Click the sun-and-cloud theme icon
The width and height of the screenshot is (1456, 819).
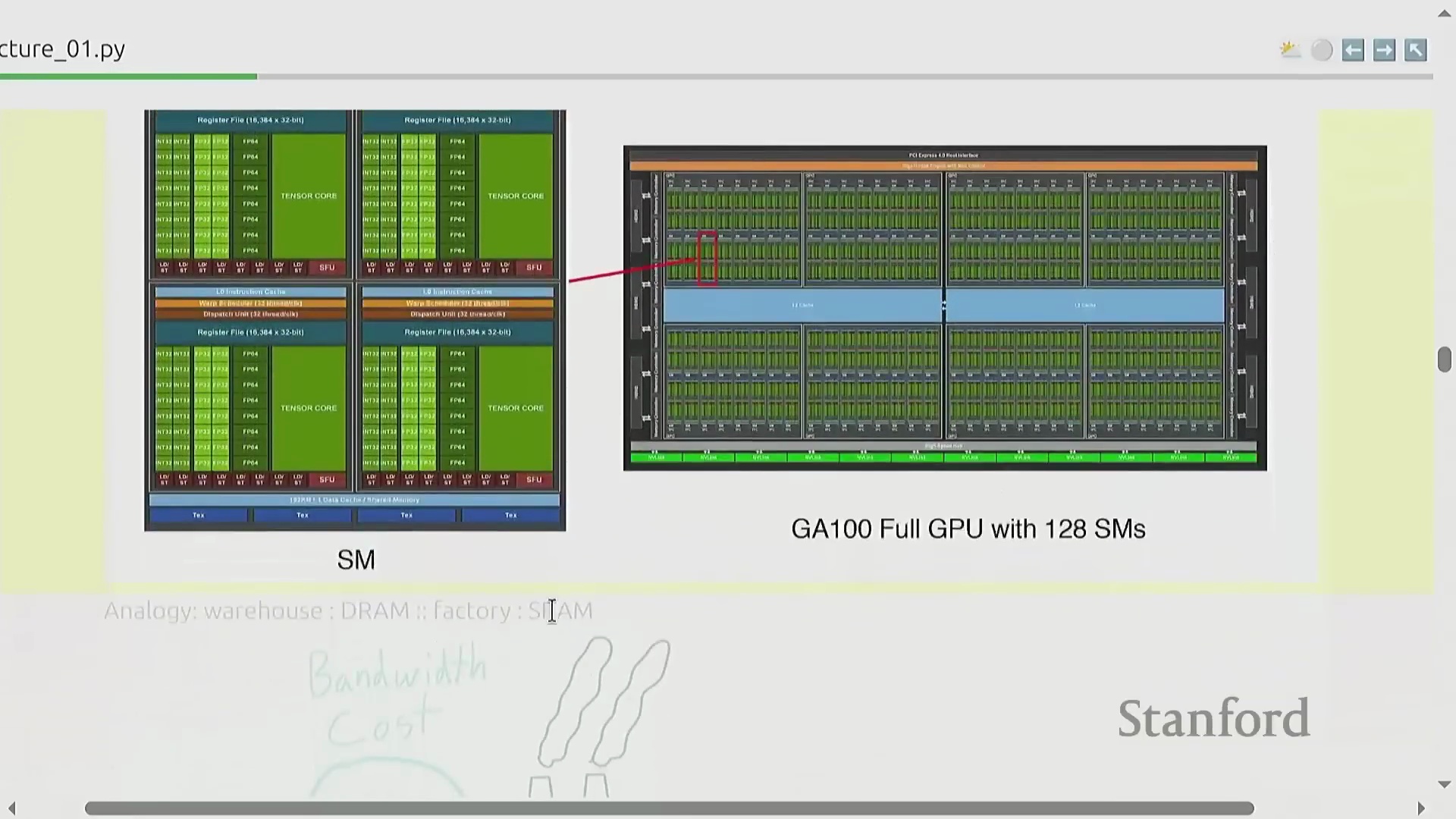[x=1290, y=50]
